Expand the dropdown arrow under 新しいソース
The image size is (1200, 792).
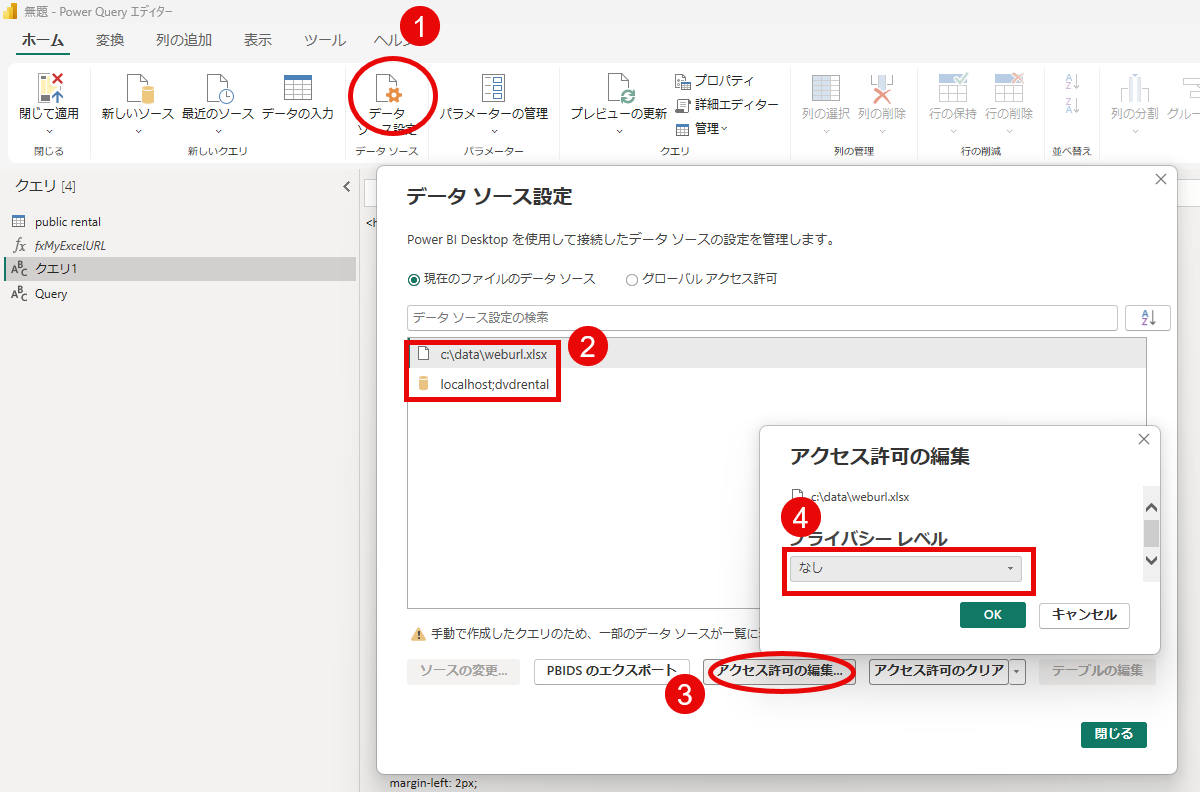click(138, 131)
